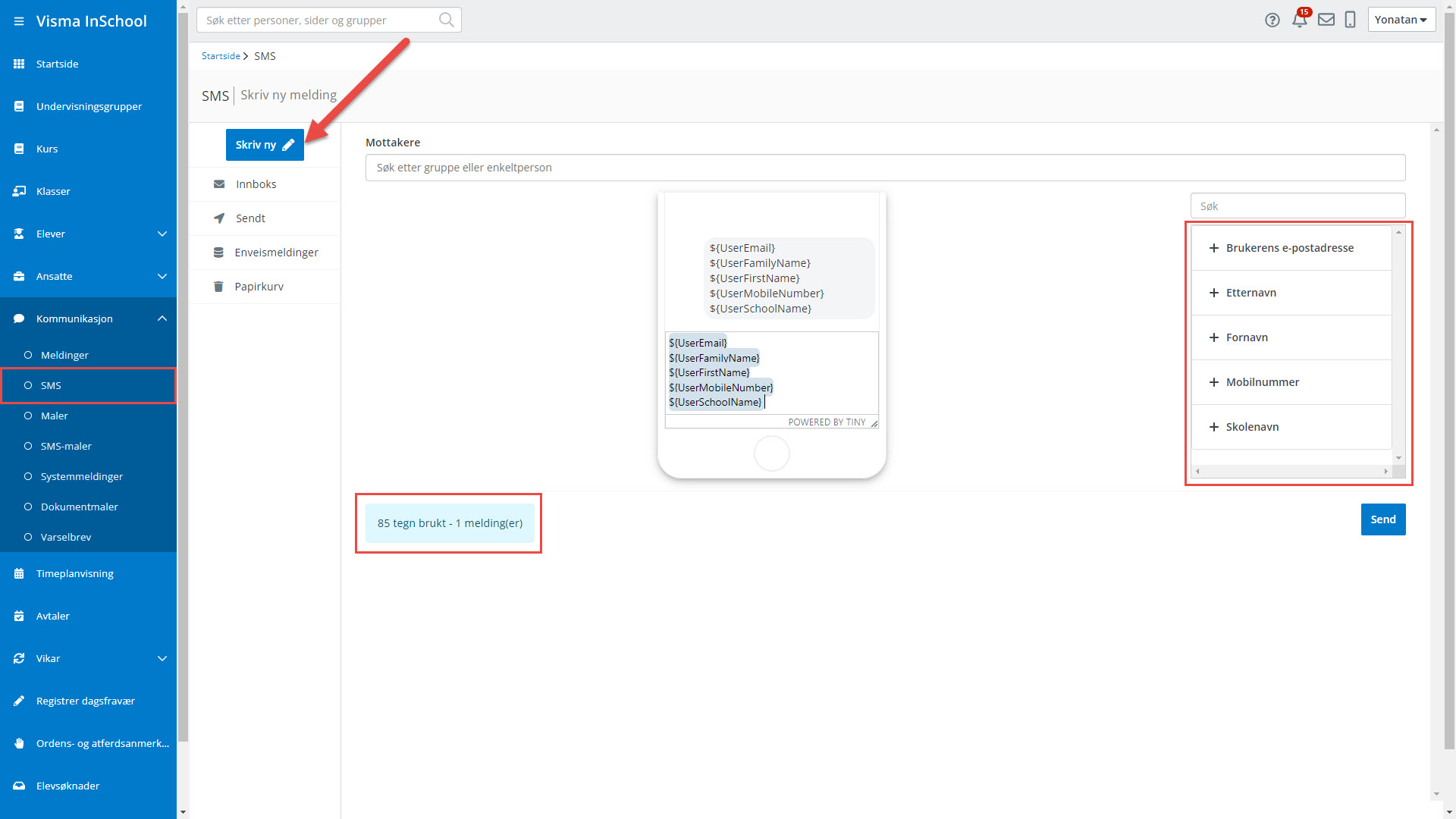
Task: Click the Visma InSchool logo title
Action: pos(92,21)
